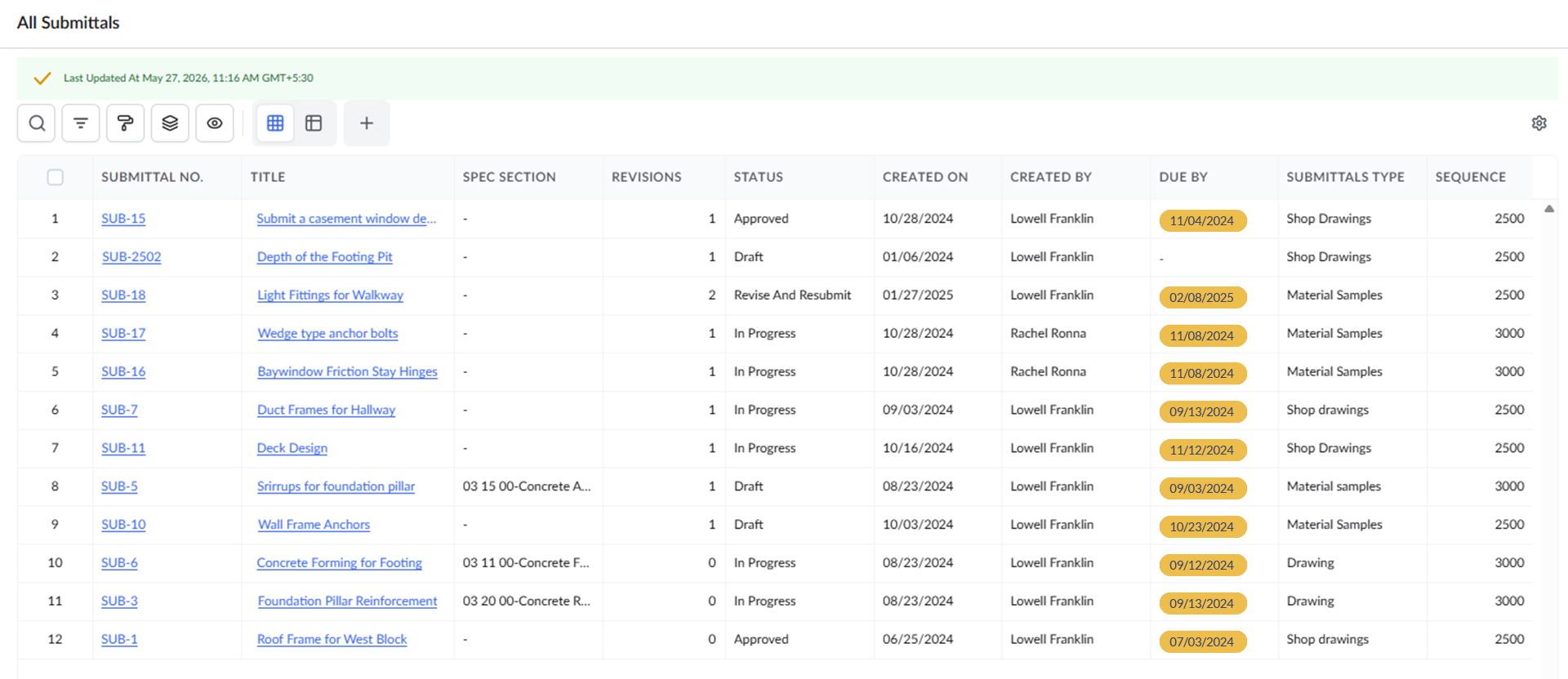Click the paint roller formatting icon

[125, 123]
